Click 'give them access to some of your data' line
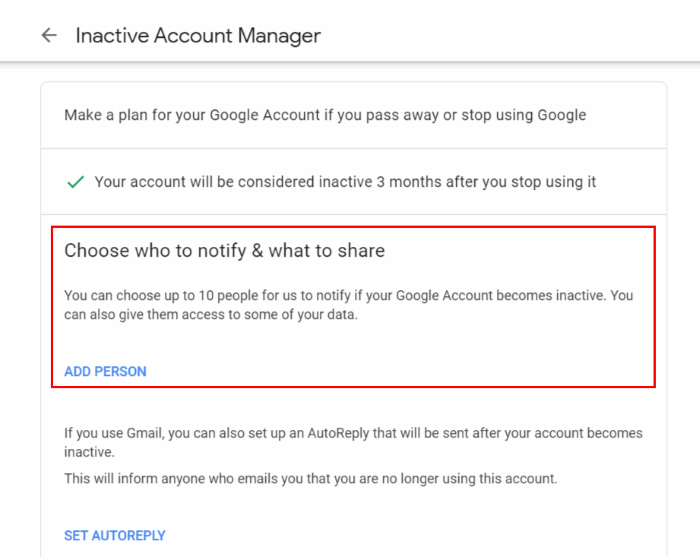The image size is (700, 557). pyautogui.click(x=238, y=315)
